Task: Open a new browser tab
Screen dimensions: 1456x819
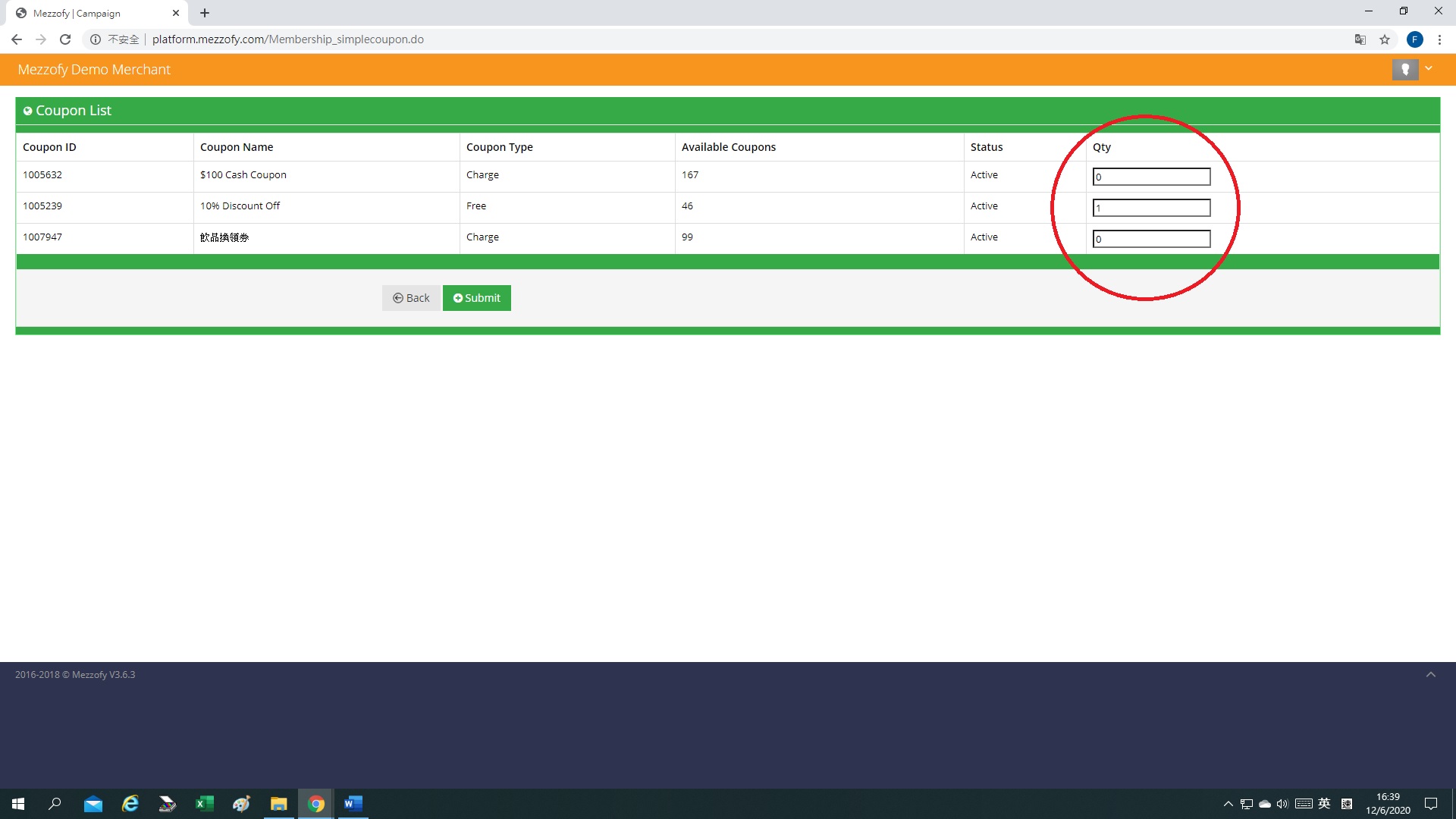Action: (205, 13)
